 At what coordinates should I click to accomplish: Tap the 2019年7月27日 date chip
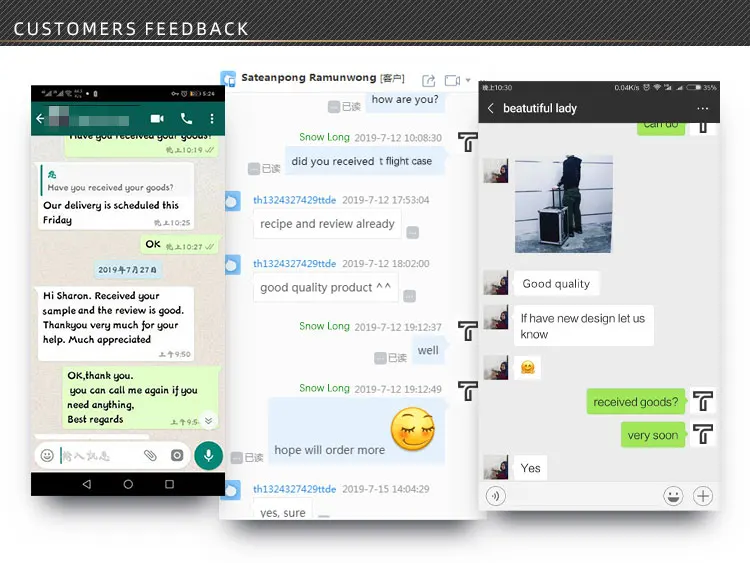[128, 270]
